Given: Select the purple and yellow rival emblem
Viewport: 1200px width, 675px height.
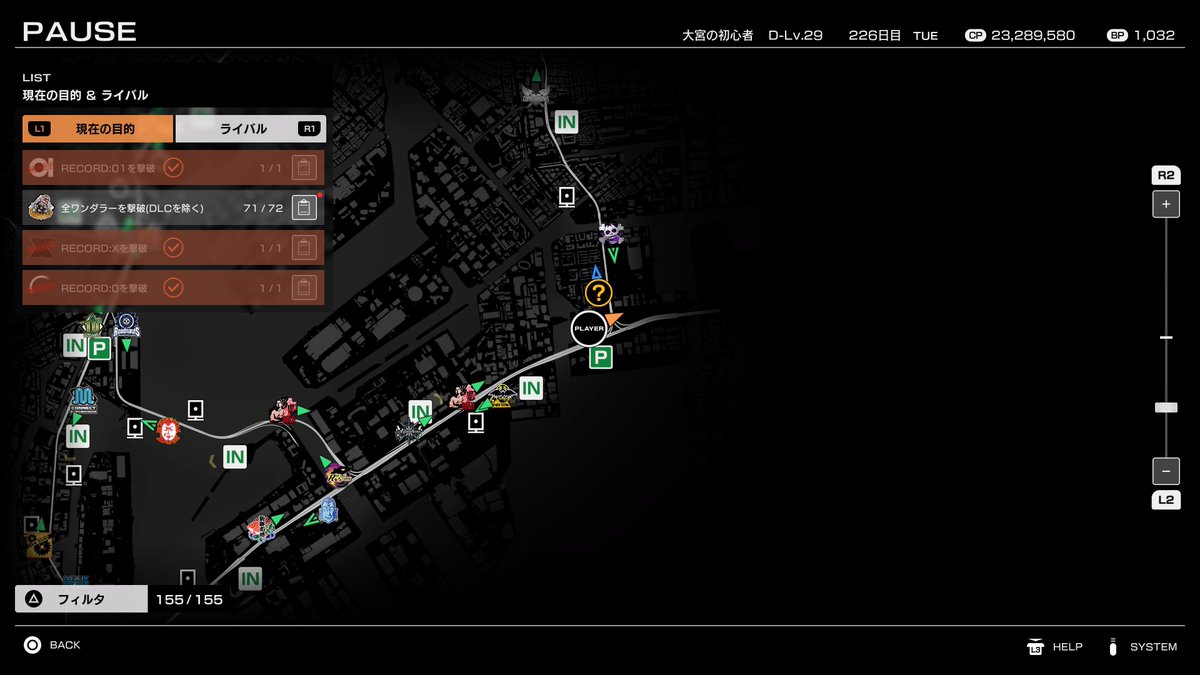Looking at the screenshot, I should coord(340,477).
